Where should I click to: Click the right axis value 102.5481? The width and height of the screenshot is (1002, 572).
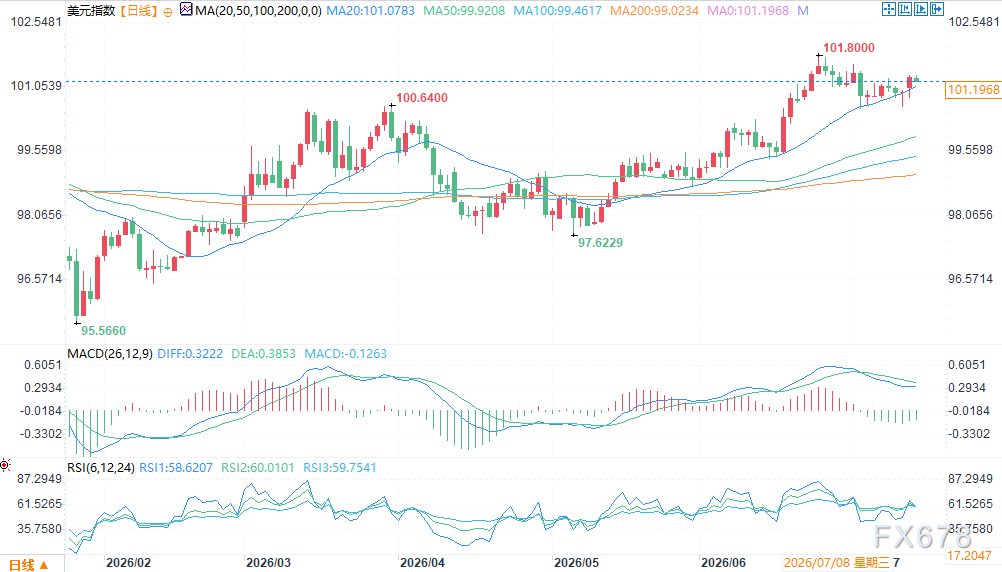point(974,22)
